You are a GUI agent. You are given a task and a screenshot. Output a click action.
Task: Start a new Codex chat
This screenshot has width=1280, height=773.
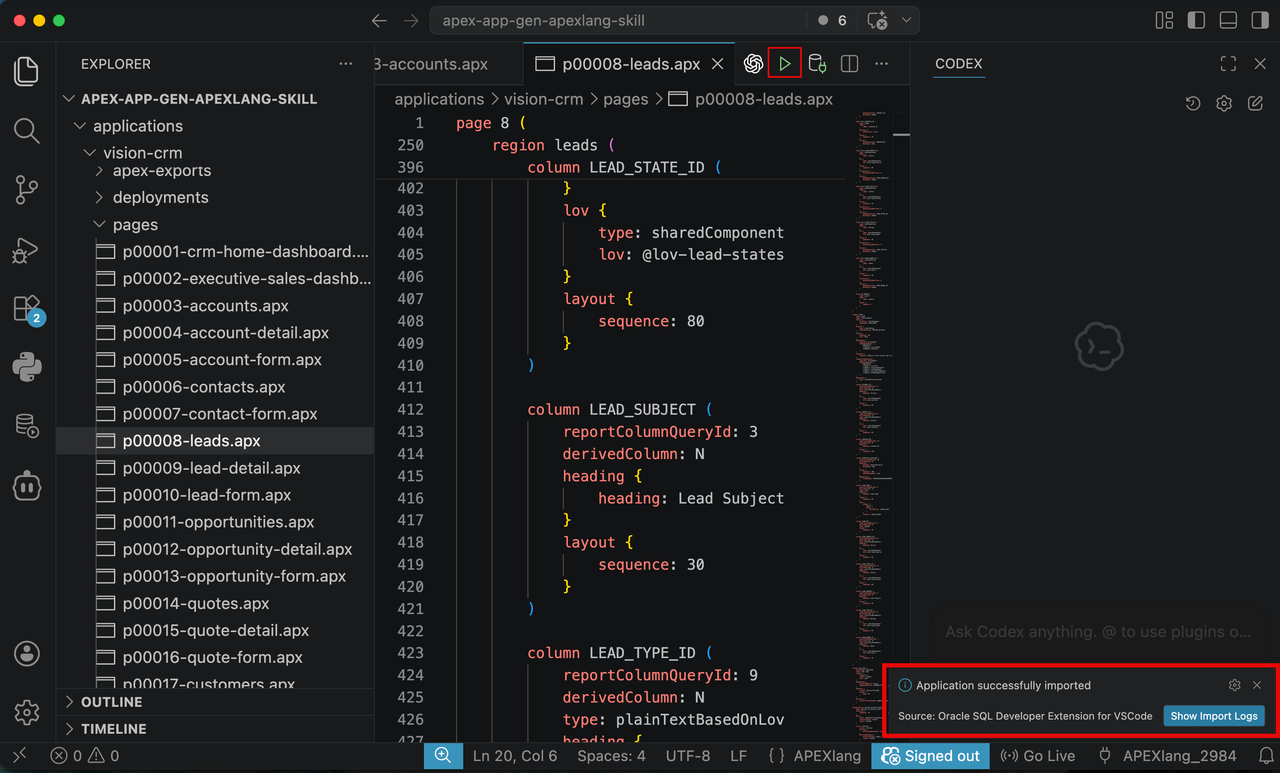1255,103
